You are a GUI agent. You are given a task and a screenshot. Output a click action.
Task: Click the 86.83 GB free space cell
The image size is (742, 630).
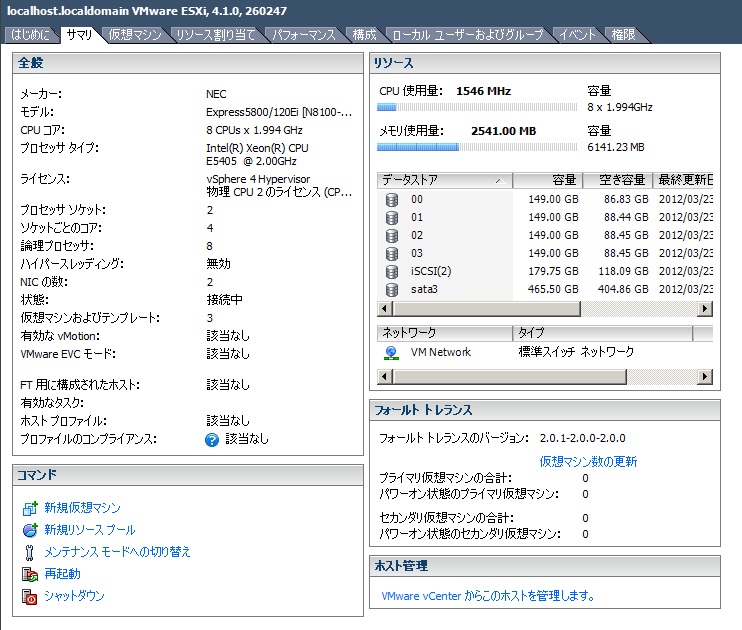(x=626, y=199)
